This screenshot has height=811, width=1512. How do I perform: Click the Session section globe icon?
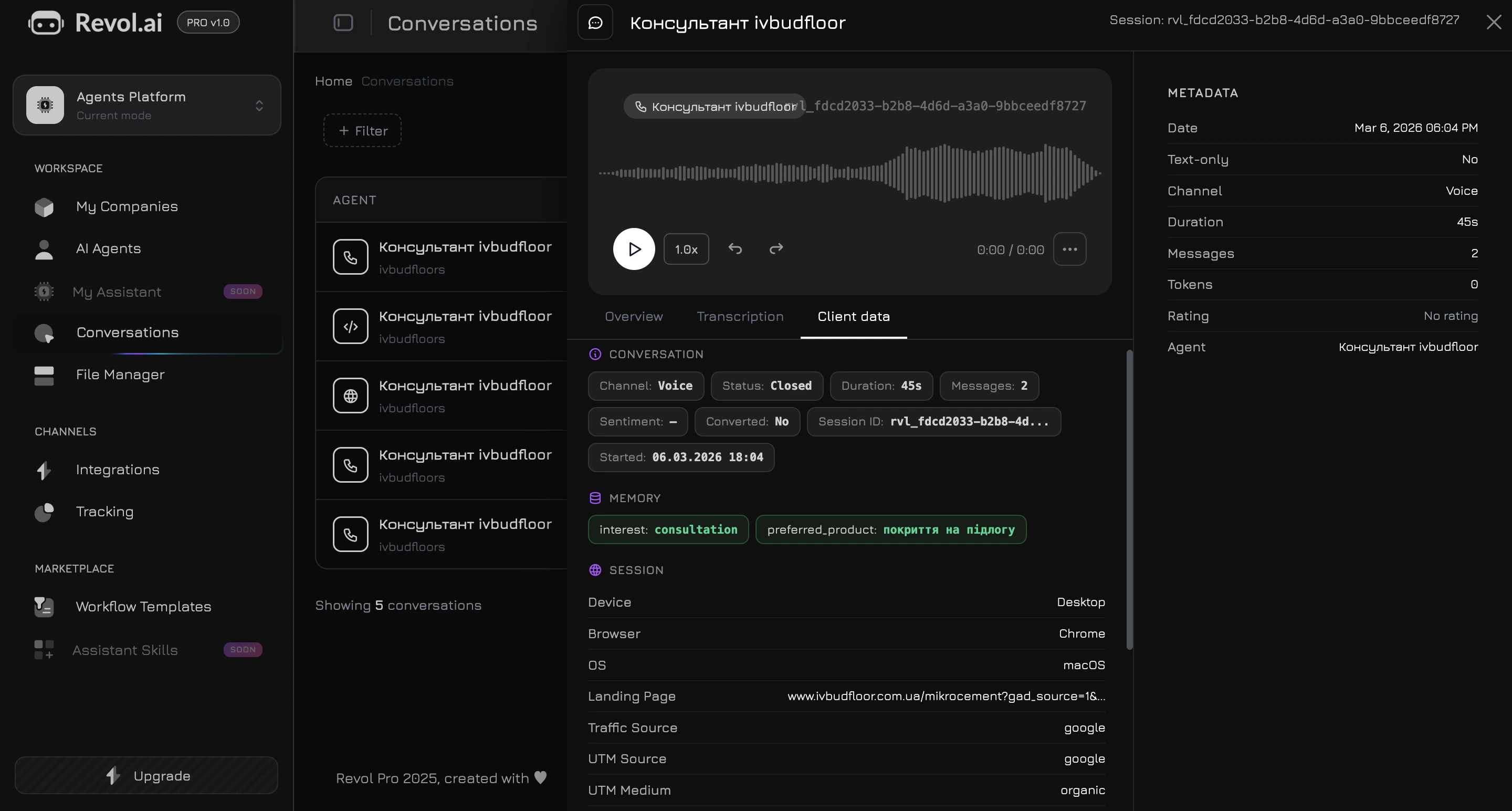(595, 569)
